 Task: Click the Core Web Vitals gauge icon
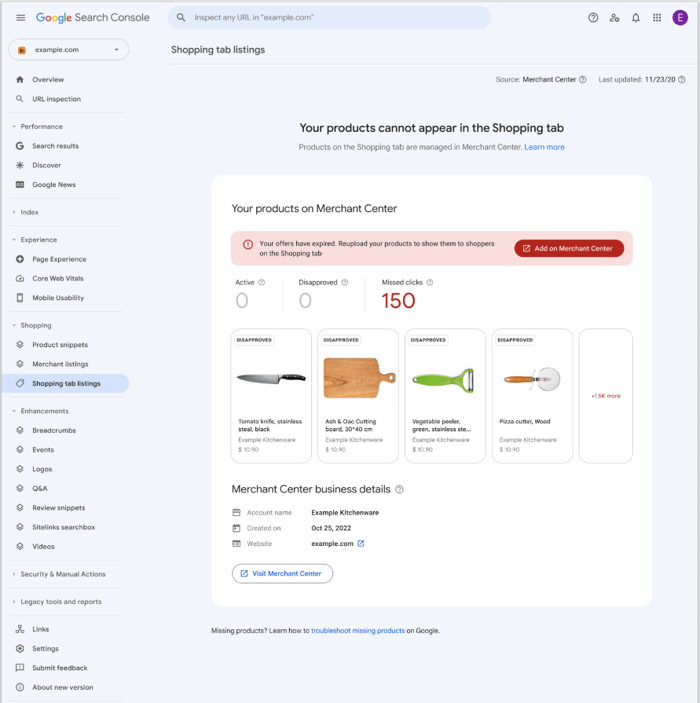point(20,278)
